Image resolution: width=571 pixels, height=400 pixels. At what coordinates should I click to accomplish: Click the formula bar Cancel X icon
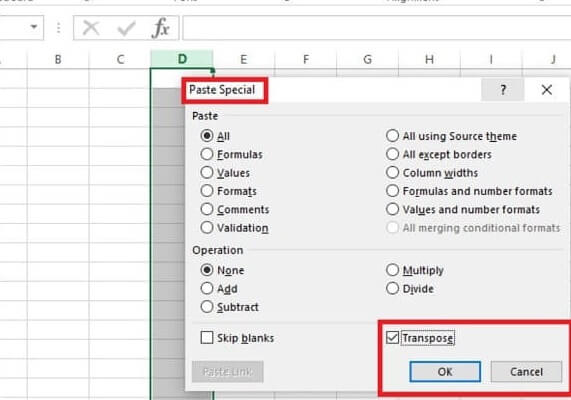coord(91,28)
